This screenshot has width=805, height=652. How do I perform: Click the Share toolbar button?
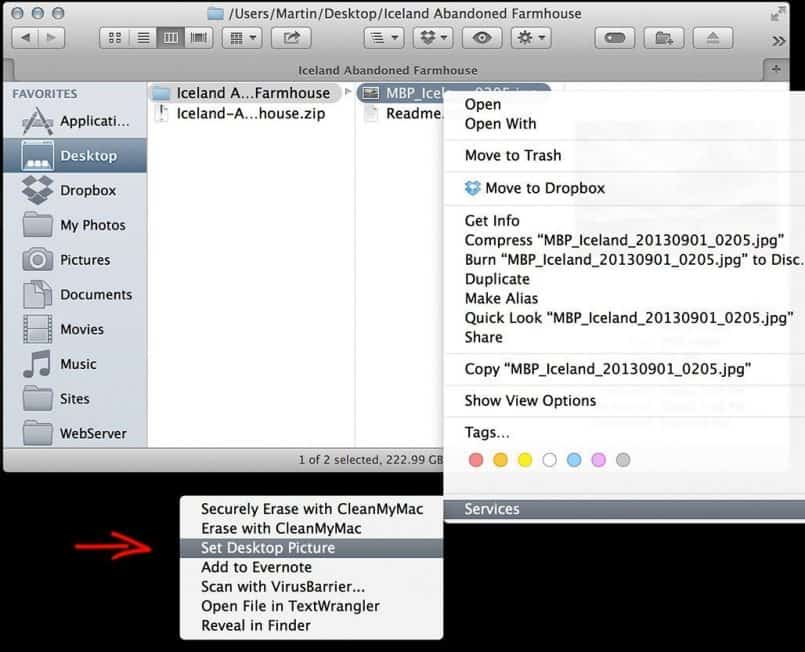tap(292, 38)
